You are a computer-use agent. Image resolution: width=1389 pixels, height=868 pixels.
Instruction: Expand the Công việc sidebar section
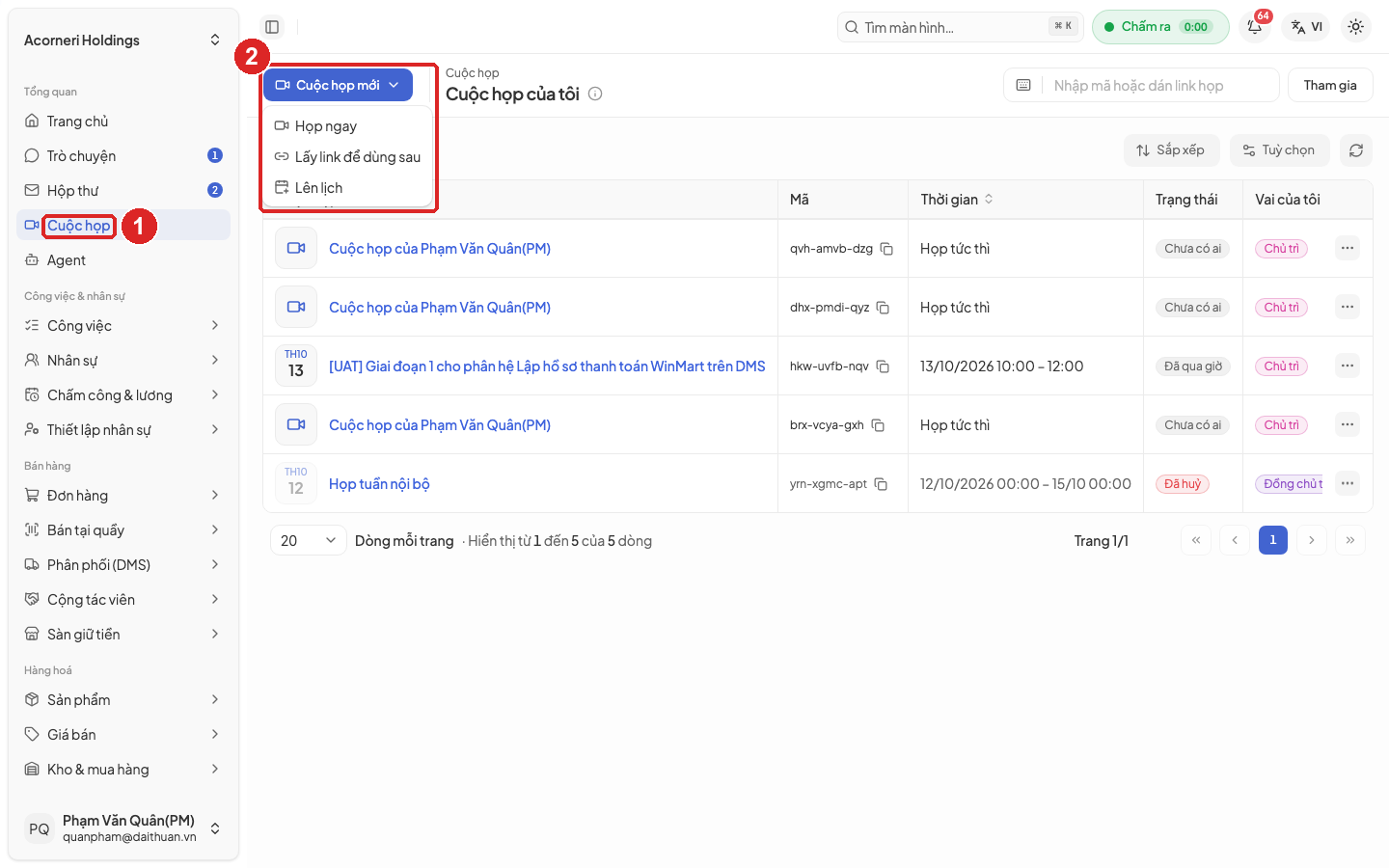click(123, 326)
